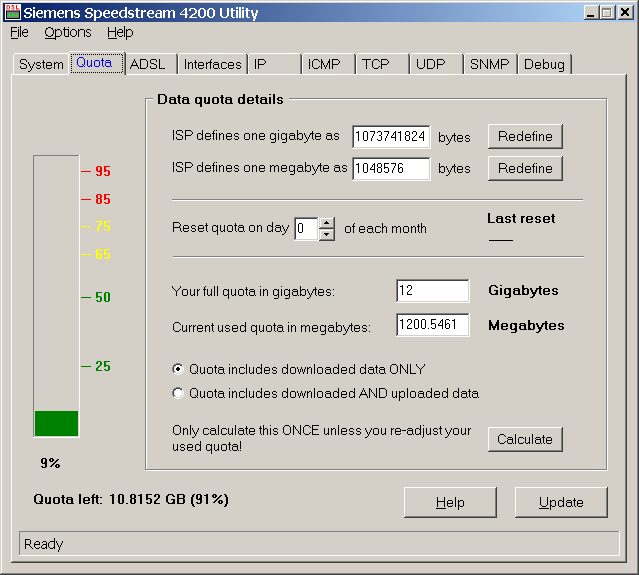Image resolution: width=639 pixels, height=575 pixels.
Task: Redefine the megabyte byte value
Action: click(525, 168)
